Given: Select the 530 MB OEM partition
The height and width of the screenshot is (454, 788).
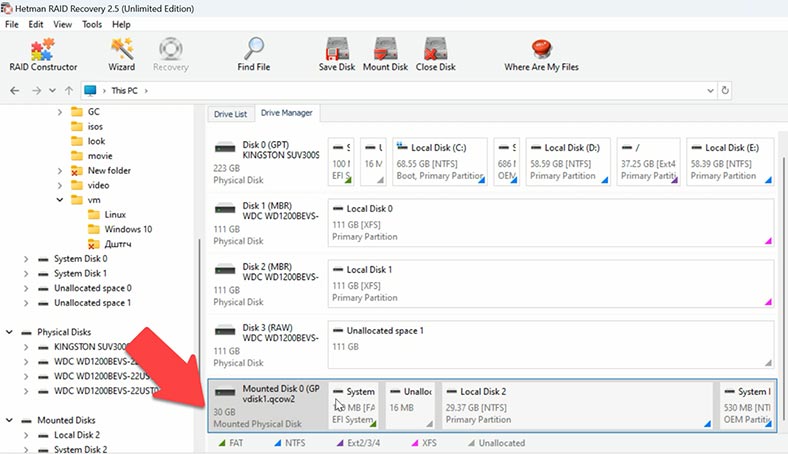Looking at the screenshot, I should pos(747,405).
